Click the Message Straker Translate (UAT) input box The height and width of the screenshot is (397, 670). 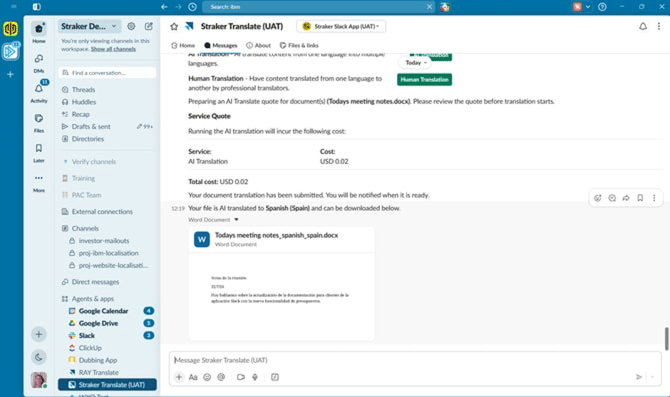click(415, 360)
